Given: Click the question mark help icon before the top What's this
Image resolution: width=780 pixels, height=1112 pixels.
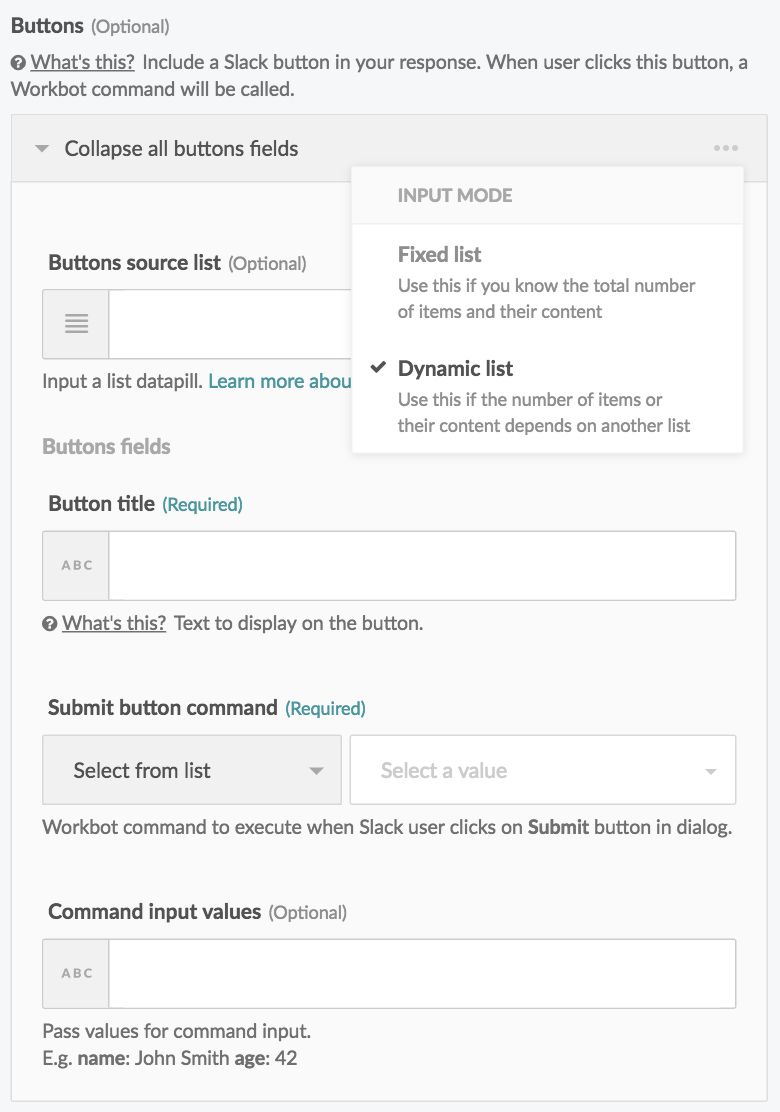Looking at the screenshot, I should (17, 62).
